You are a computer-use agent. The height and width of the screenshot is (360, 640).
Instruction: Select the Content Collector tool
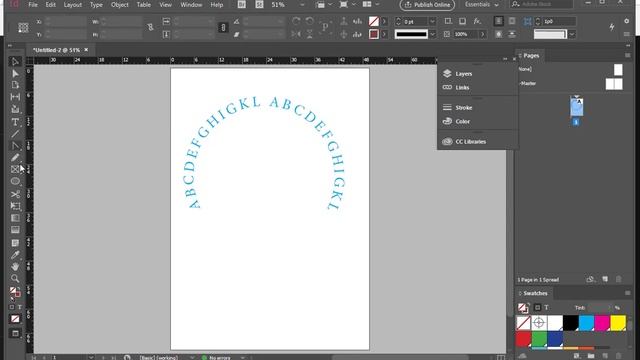(15, 109)
